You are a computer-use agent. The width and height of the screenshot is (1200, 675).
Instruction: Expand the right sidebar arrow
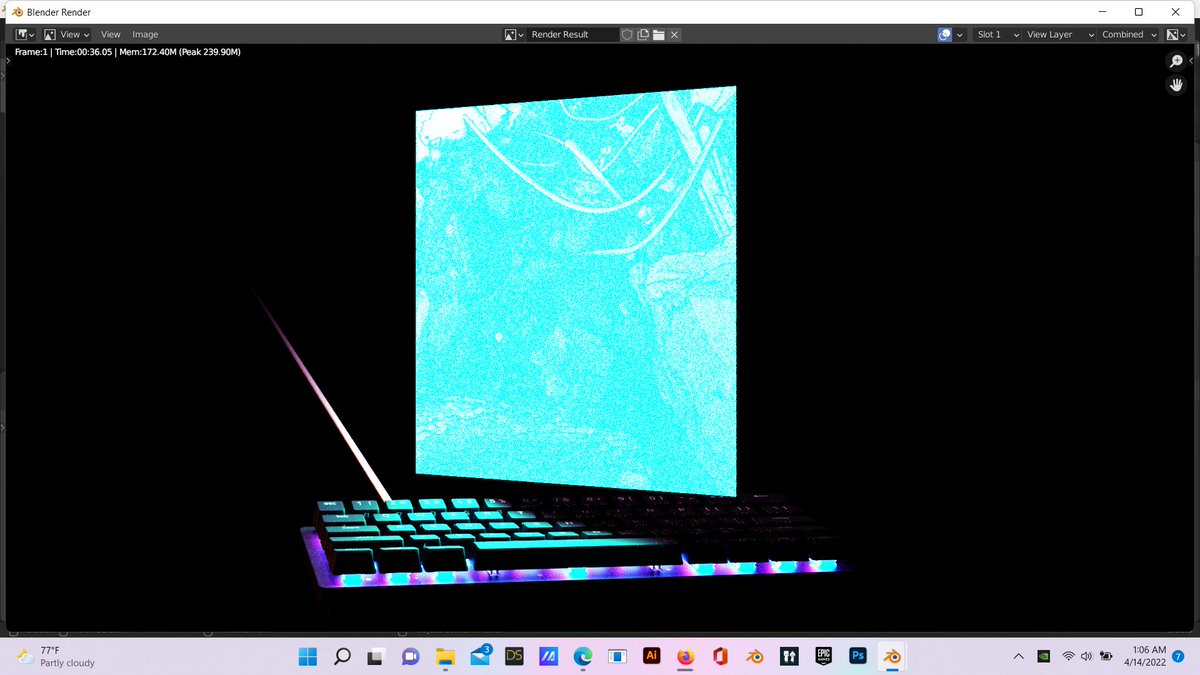[x=1192, y=62]
